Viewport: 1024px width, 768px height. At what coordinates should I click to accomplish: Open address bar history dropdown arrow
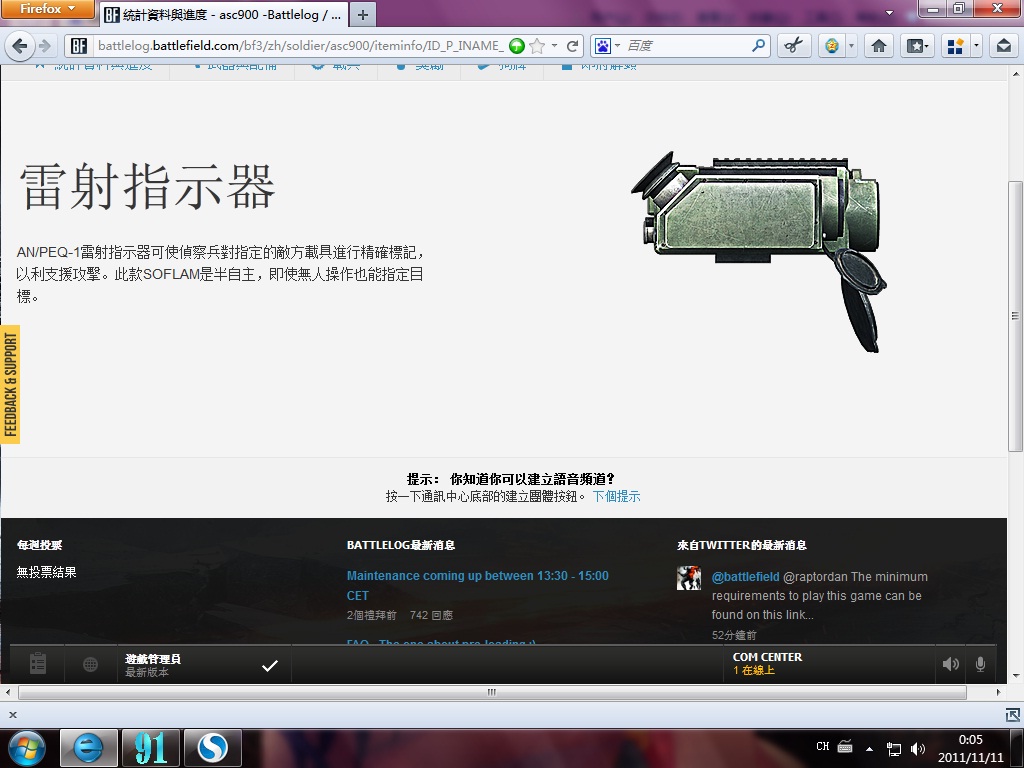pyautogui.click(x=554, y=46)
